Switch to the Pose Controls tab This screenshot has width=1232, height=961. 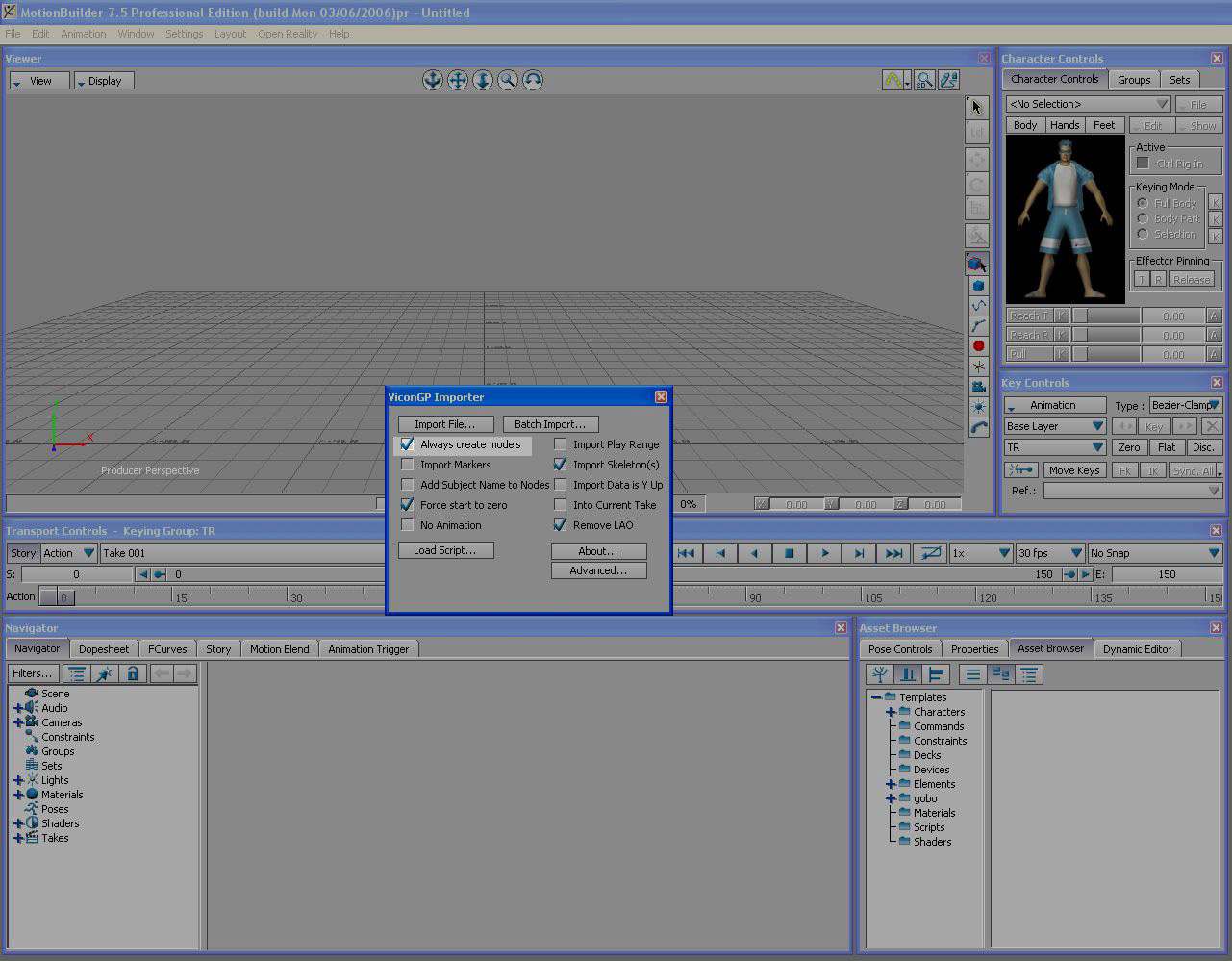[900, 649]
